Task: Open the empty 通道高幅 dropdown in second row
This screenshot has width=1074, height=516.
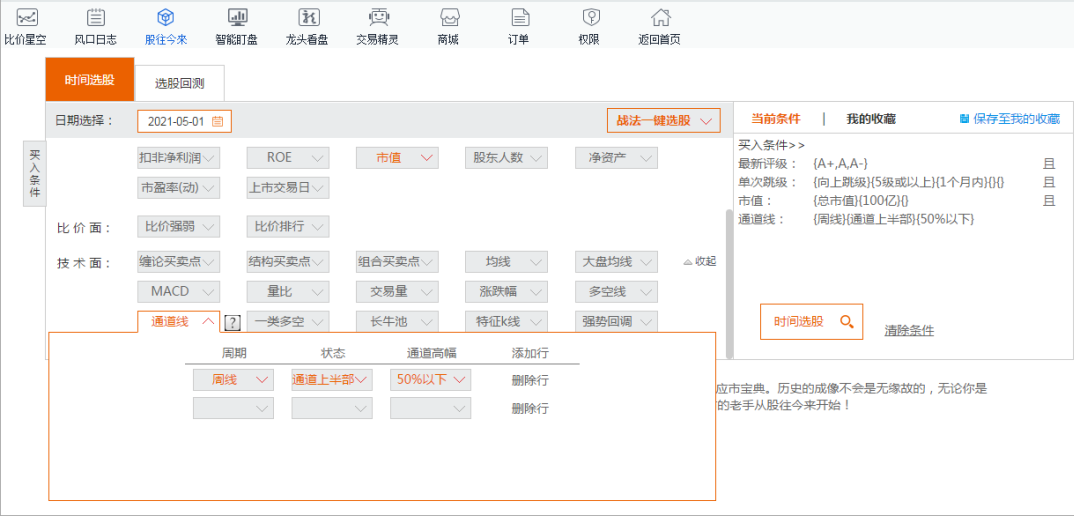Action: 430,408
